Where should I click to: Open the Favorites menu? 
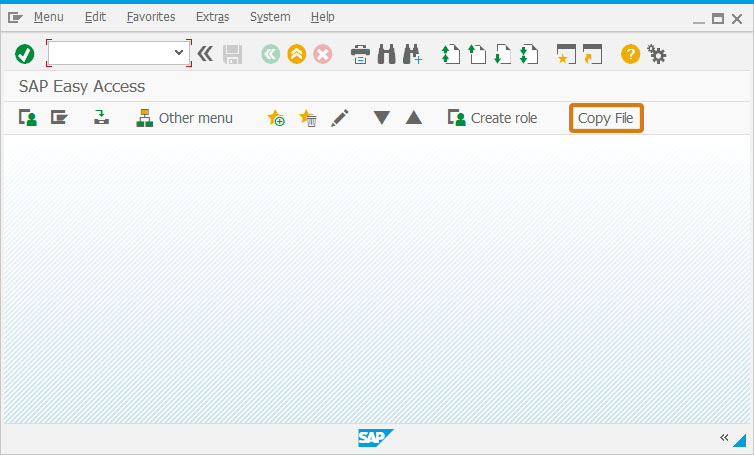pos(151,17)
